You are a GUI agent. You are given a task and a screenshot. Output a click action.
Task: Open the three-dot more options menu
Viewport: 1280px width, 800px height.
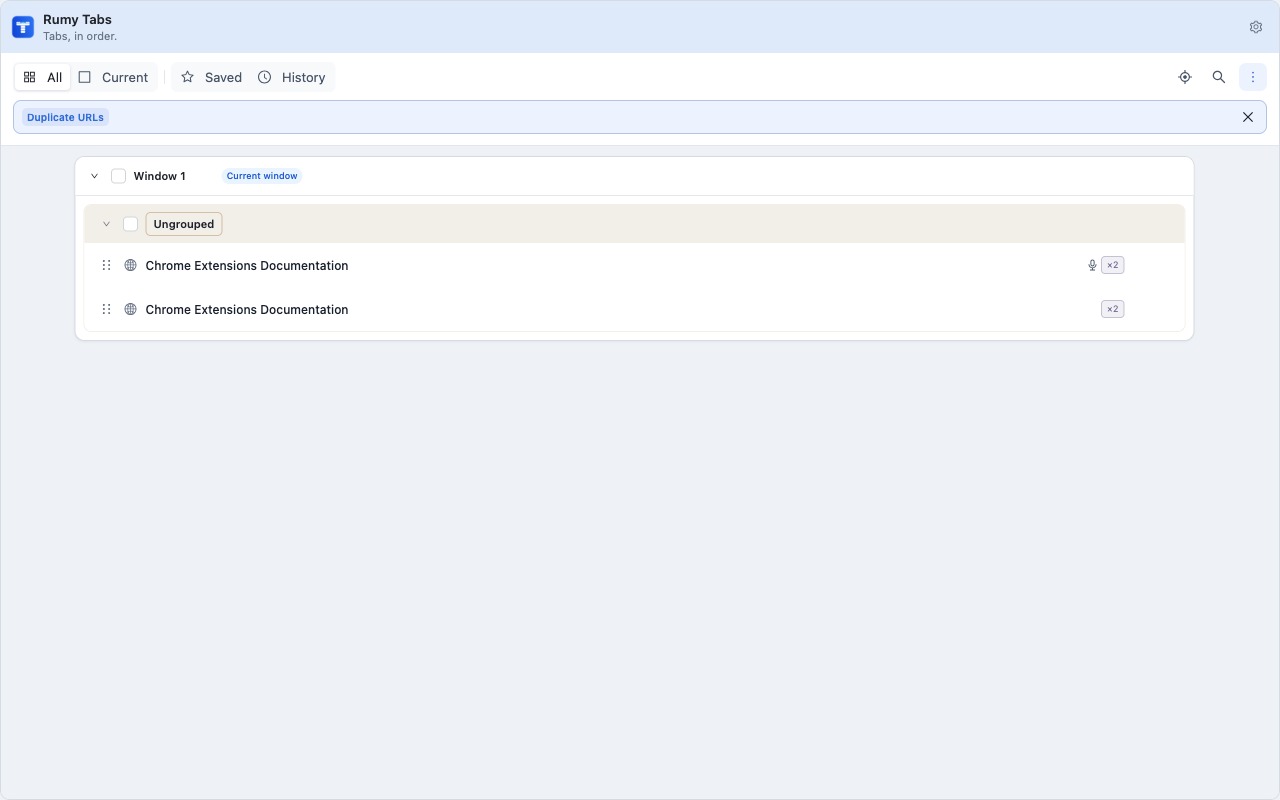coord(1253,77)
